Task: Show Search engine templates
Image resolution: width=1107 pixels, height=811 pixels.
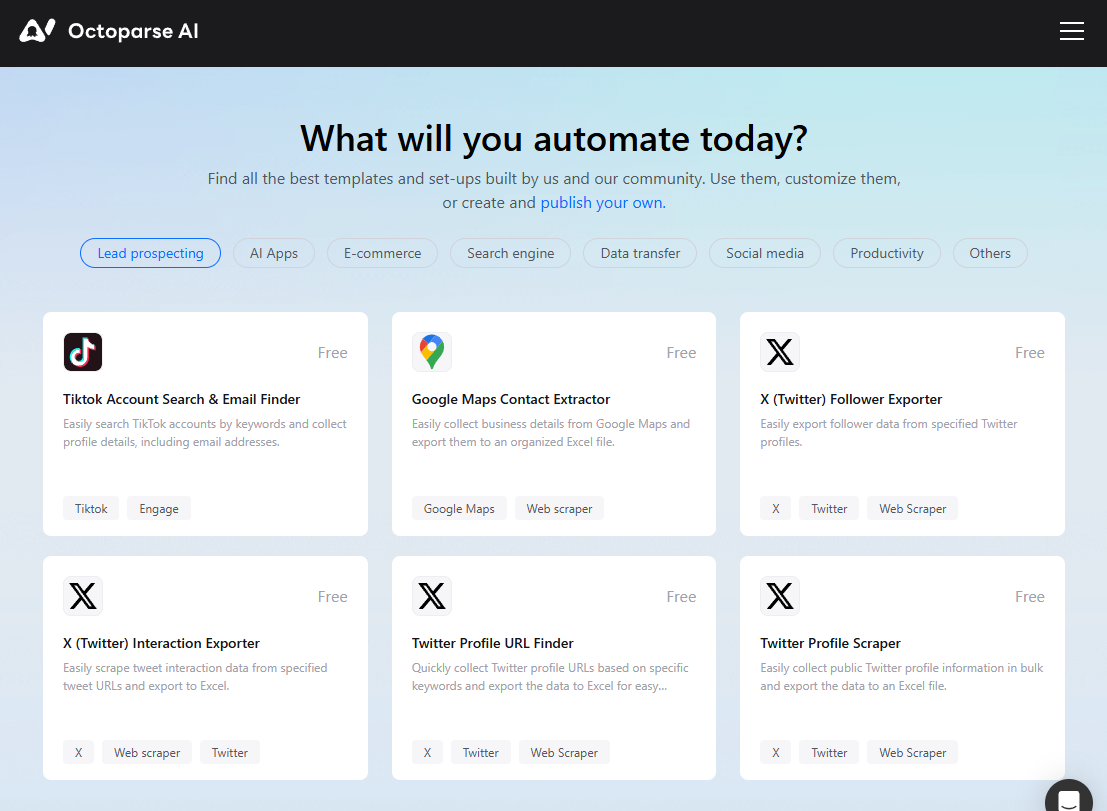Action: [510, 253]
